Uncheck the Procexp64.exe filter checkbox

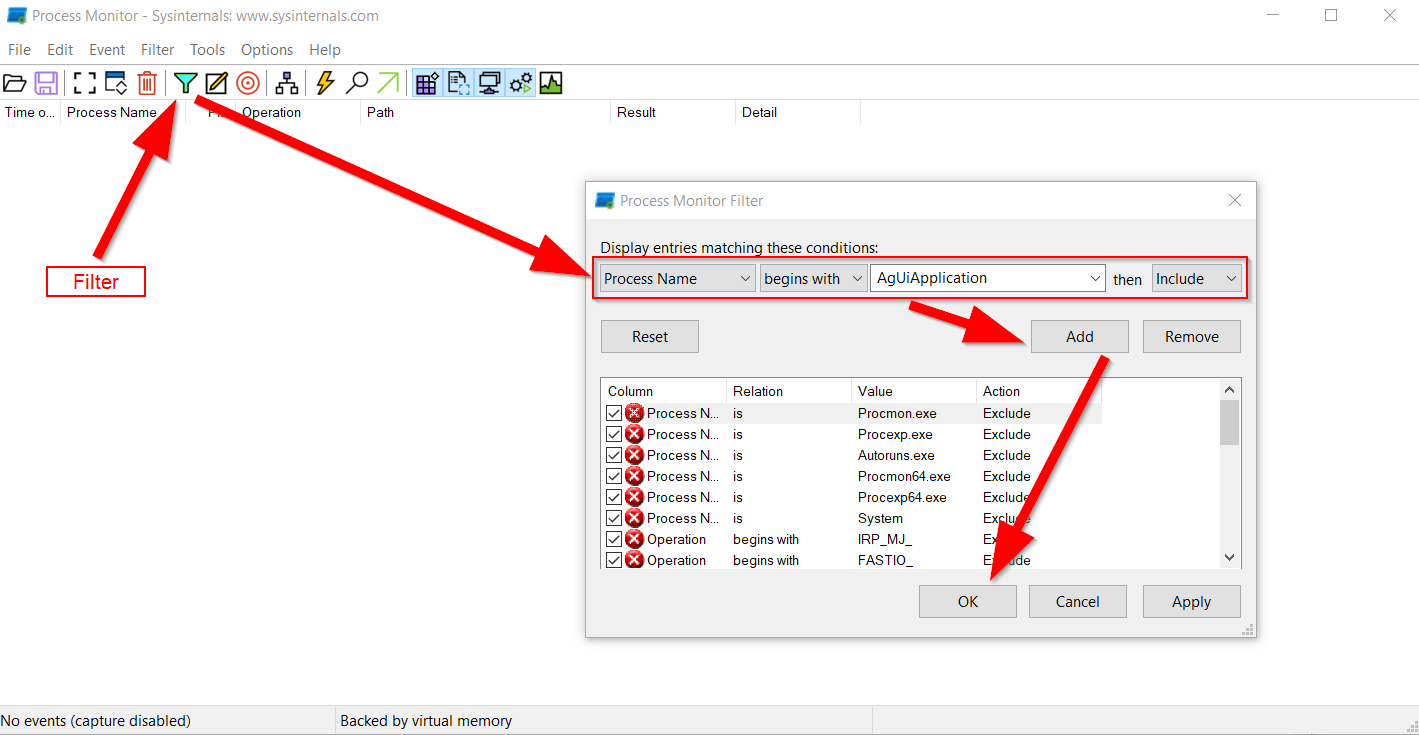pyautogui.click(x=614, y=497)
